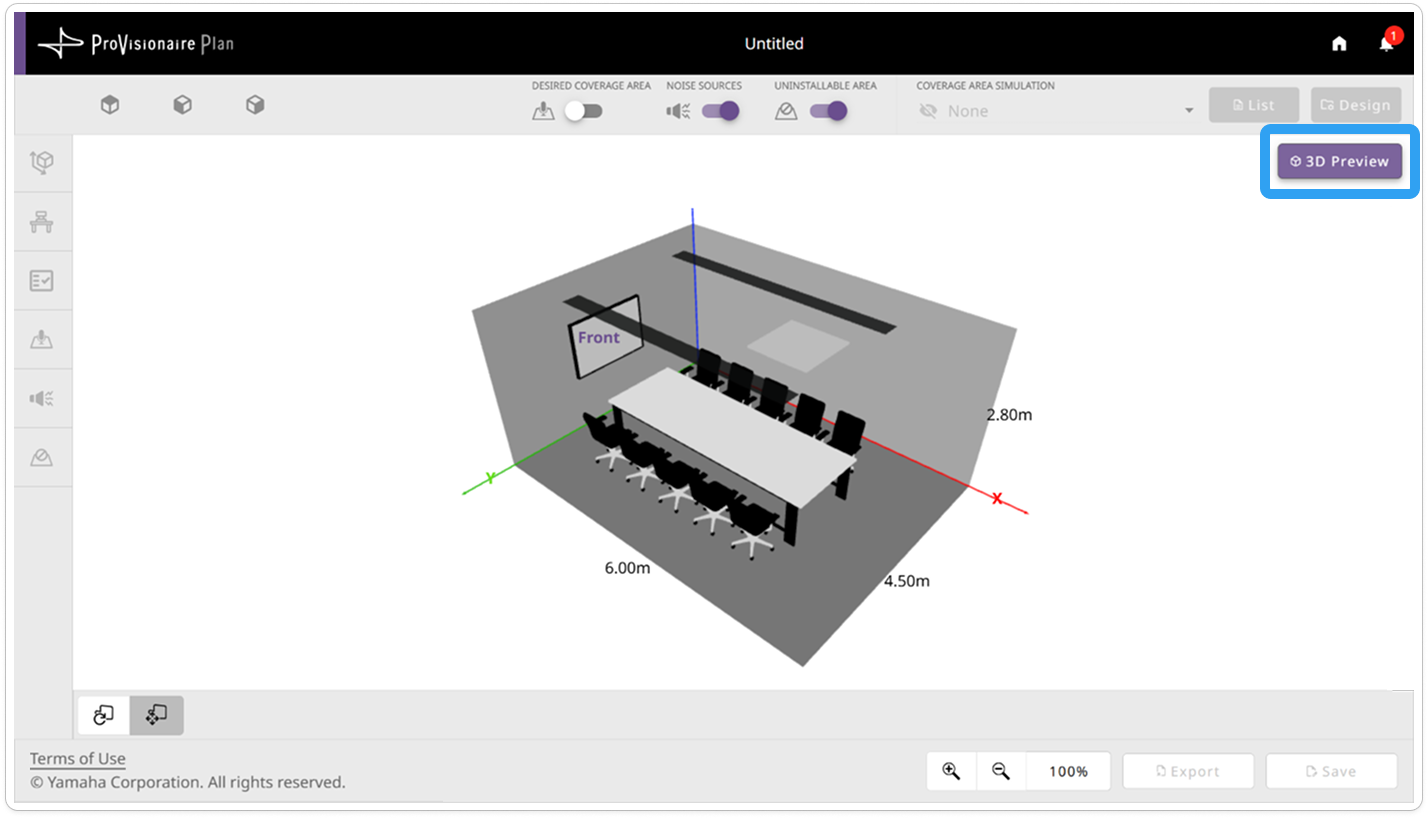The width and height of the screenshot is (1428, 818).
Task: Open the sidebar noise sources speaker tool
Action: pyautogui.click(x=42, y=399)
